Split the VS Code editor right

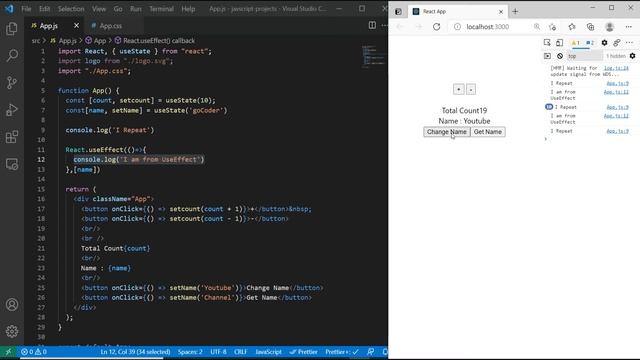372,25
